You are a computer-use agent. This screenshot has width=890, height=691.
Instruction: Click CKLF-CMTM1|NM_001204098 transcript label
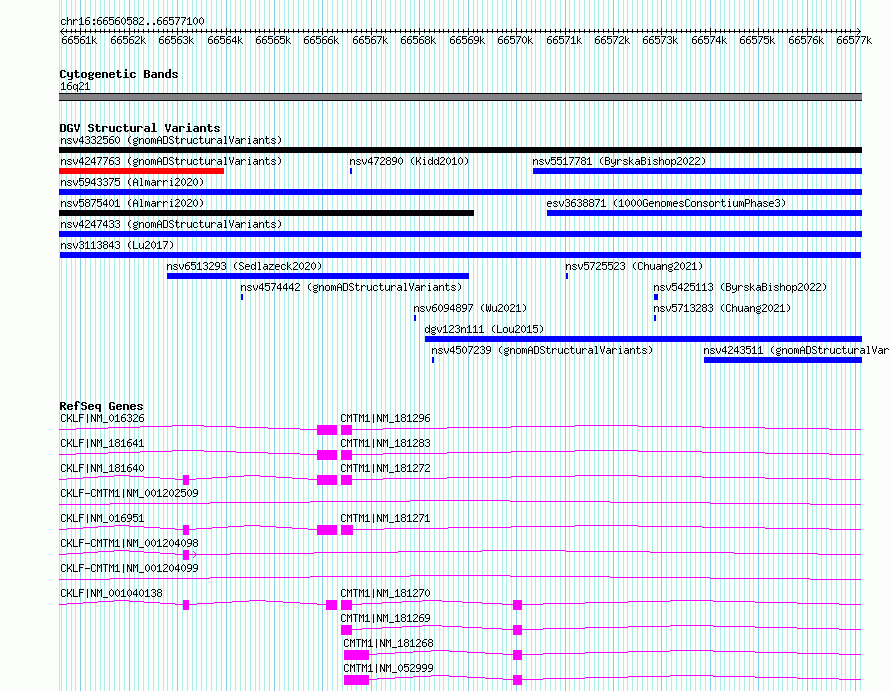point(129,543)
